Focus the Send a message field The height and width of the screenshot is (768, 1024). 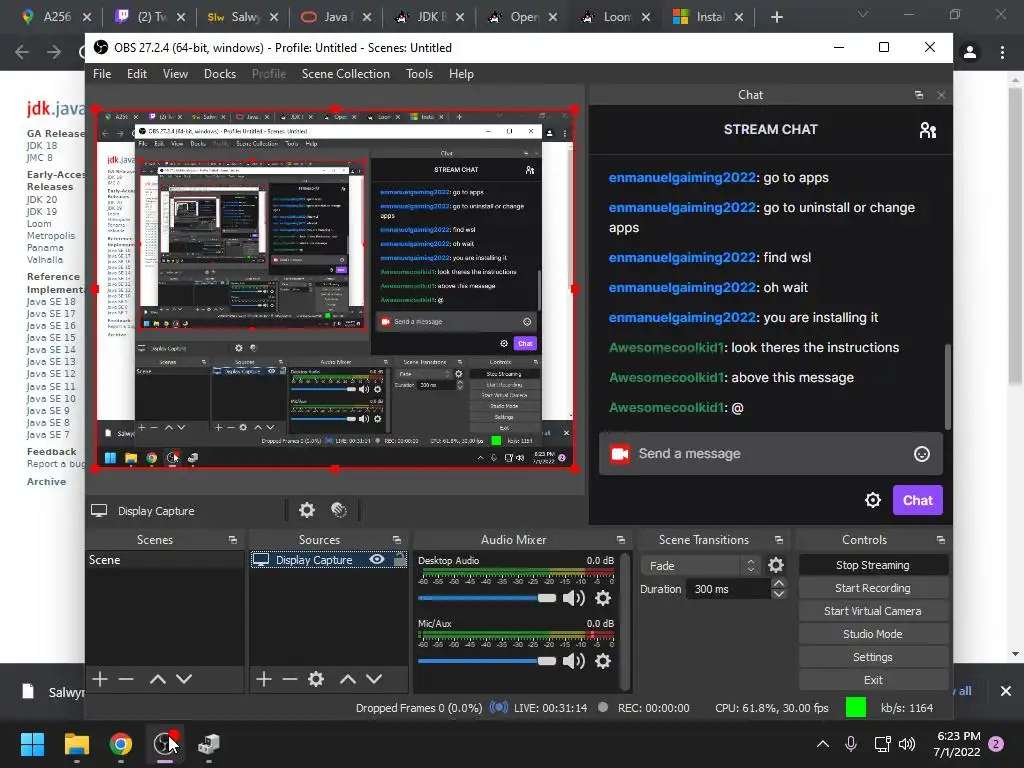[x=771, y=454]
